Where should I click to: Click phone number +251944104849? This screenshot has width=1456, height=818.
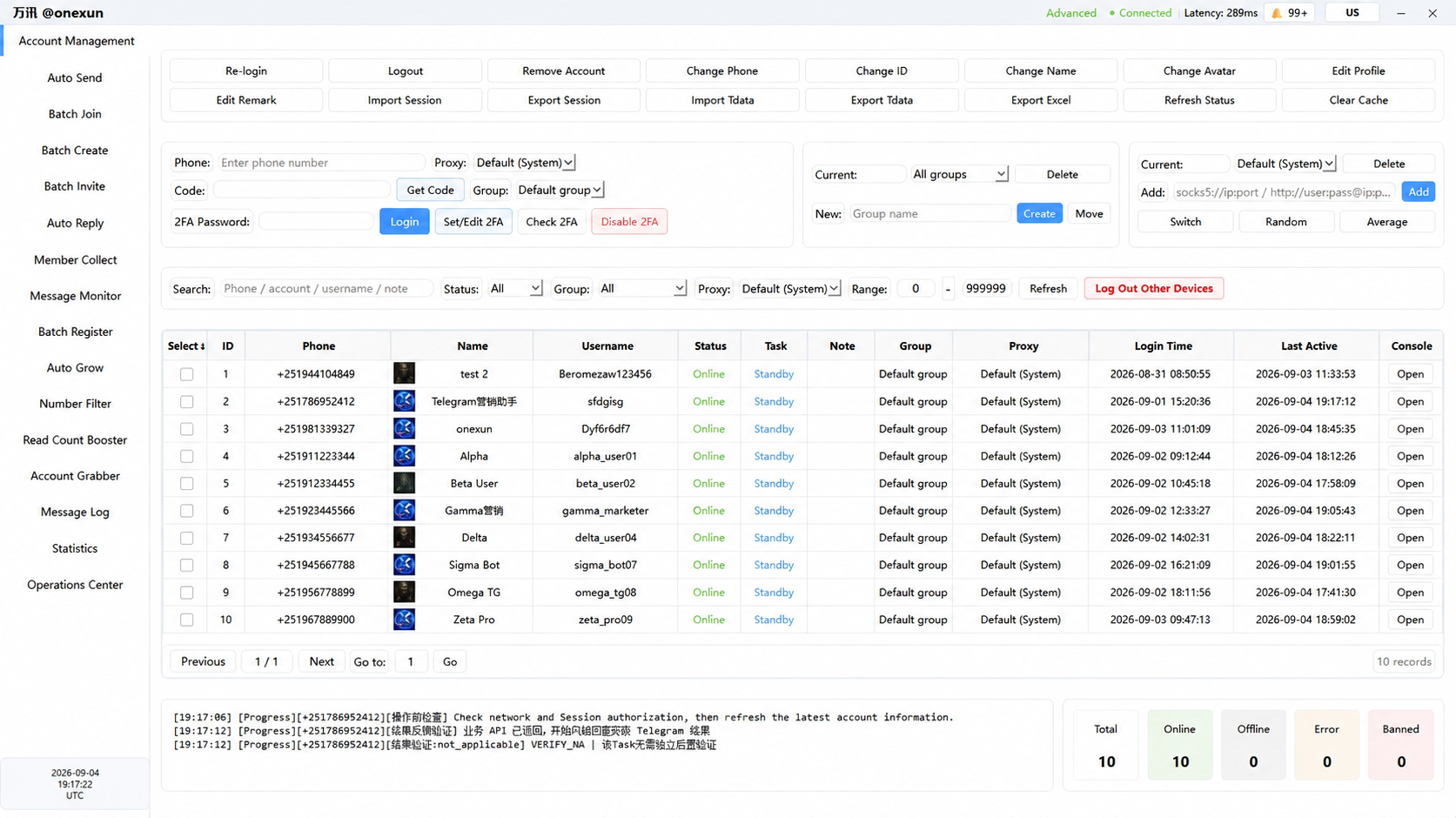316,374
